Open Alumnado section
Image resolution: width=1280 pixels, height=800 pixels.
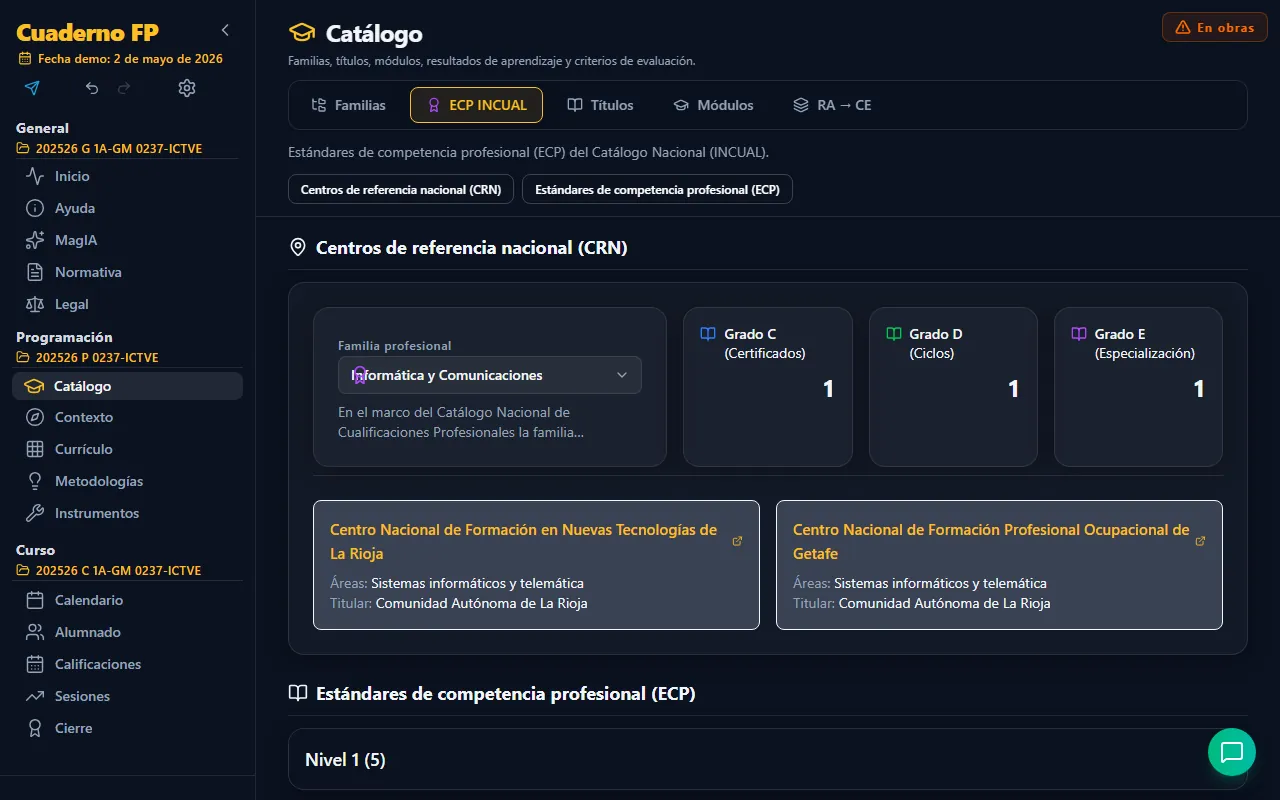coord(127,632)
